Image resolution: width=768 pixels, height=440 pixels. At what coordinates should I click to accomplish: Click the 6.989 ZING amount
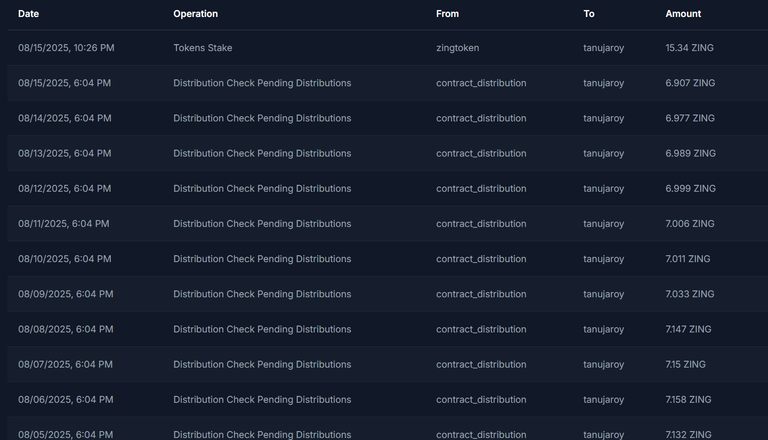[x=690, y=153]
